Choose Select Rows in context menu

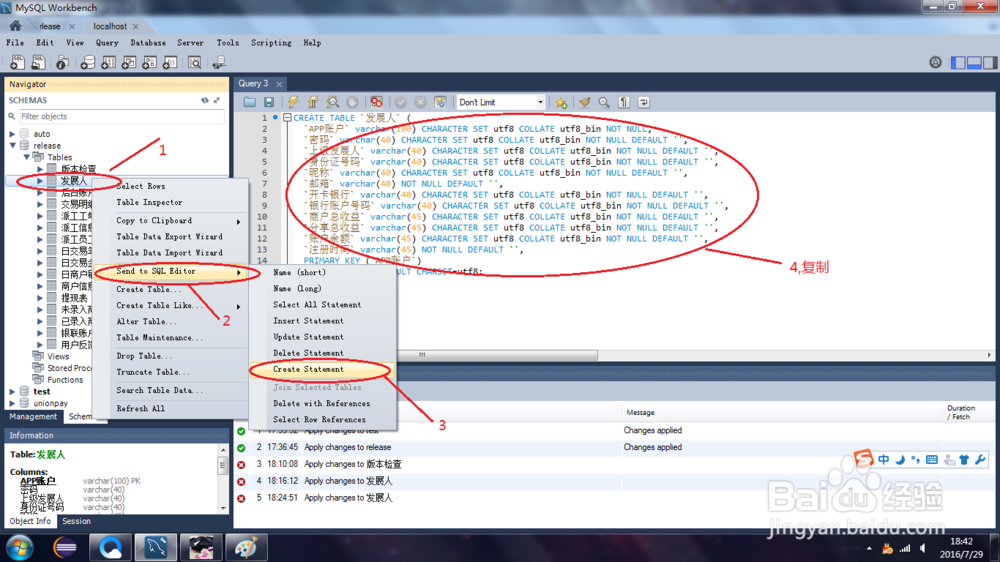tap(171, 186)
